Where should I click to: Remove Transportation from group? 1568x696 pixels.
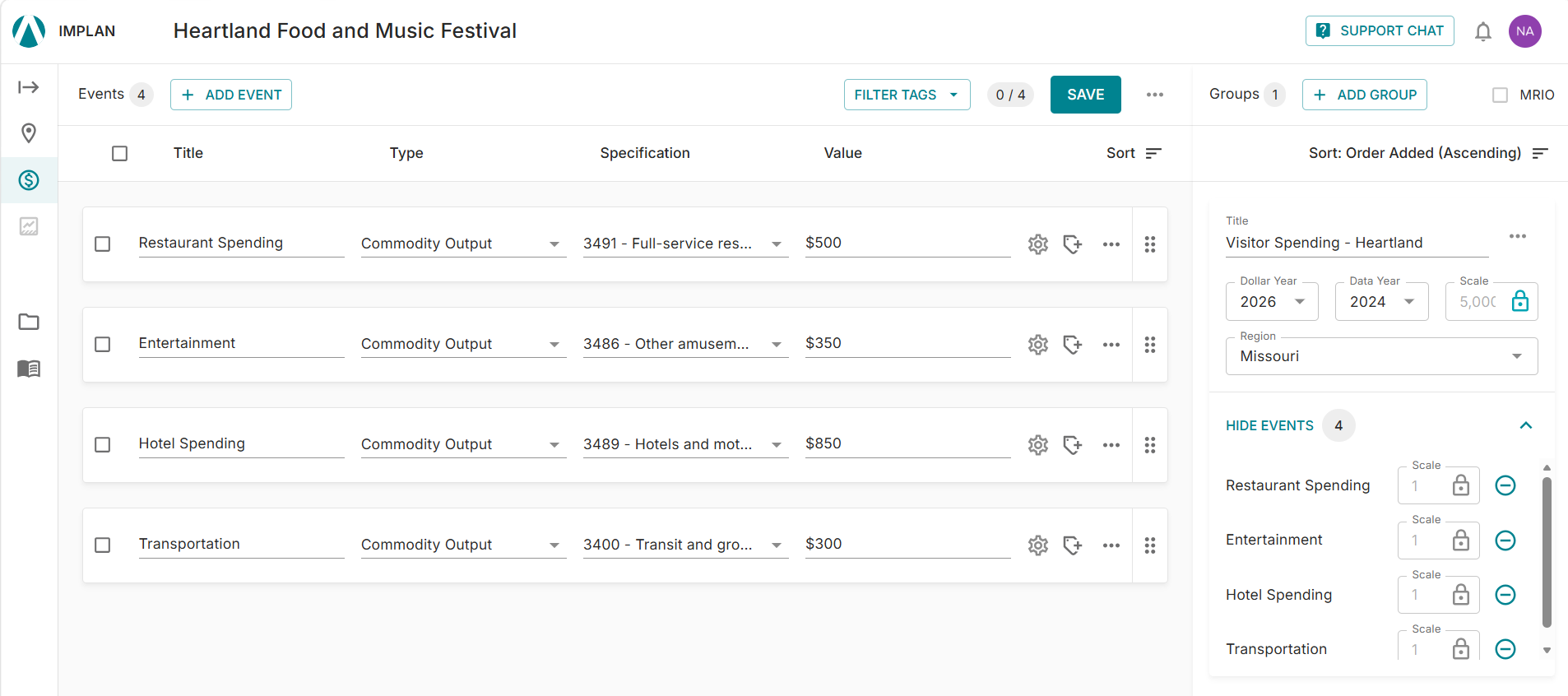[1505, 649]
